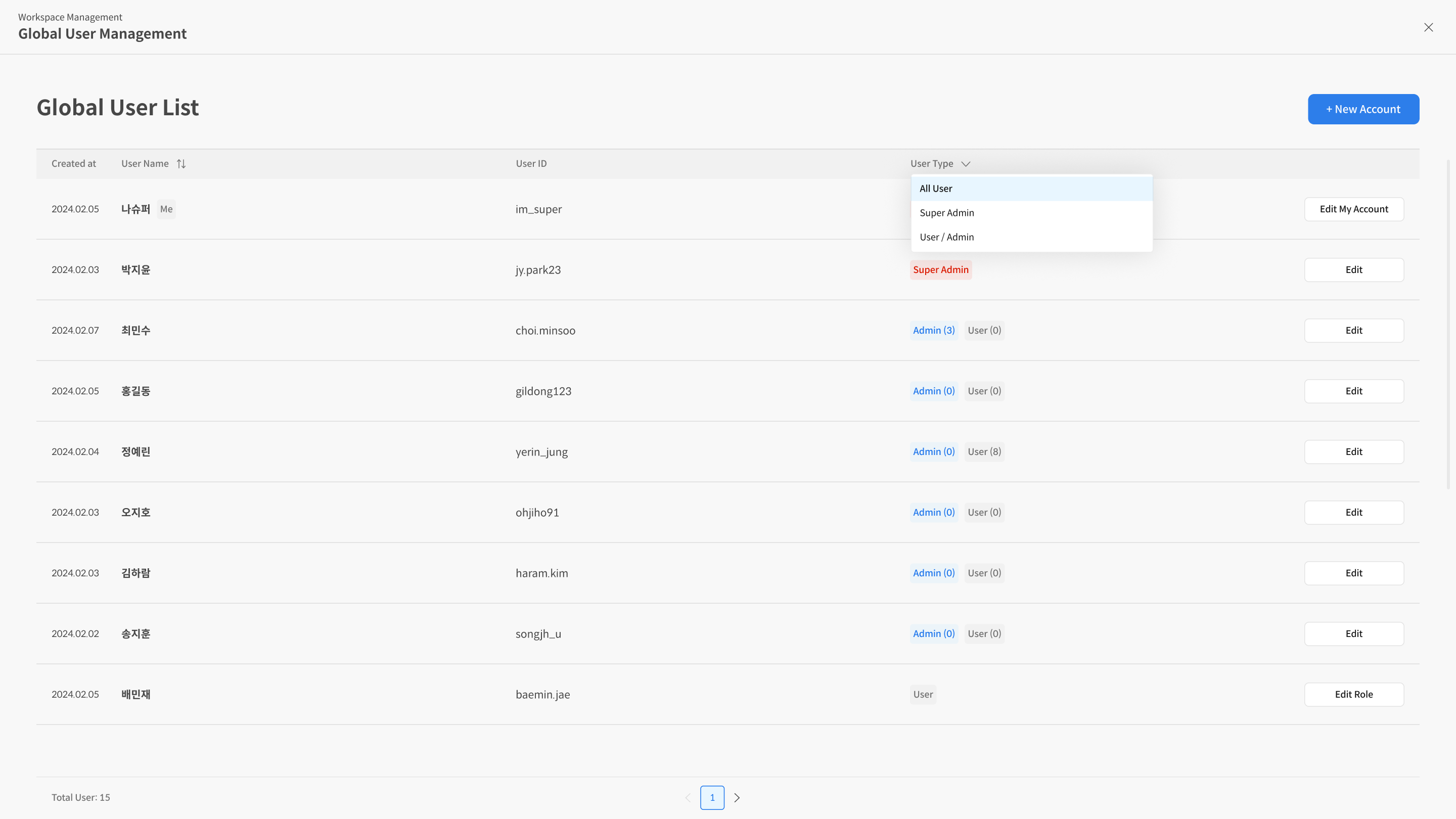Click the Super Admin tag of jy.park23

pyautogui.click(x=940, y=270)
